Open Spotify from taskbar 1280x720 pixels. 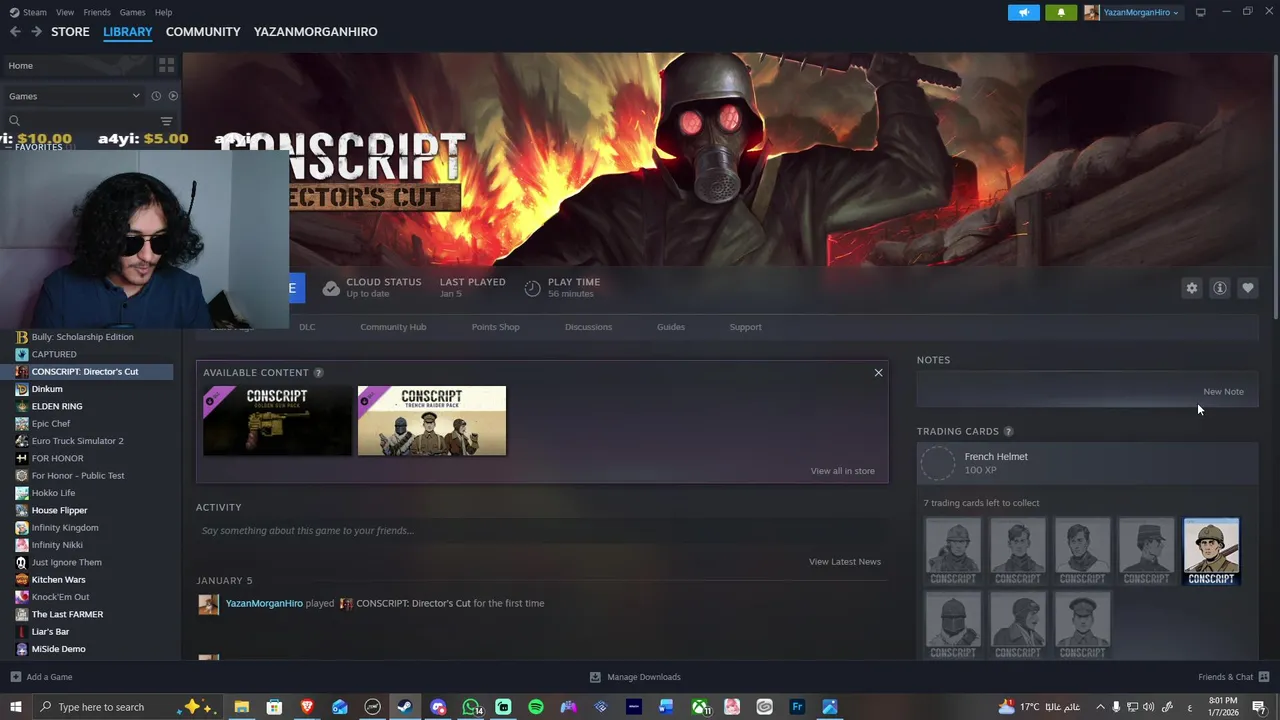(x=536, y=707)
